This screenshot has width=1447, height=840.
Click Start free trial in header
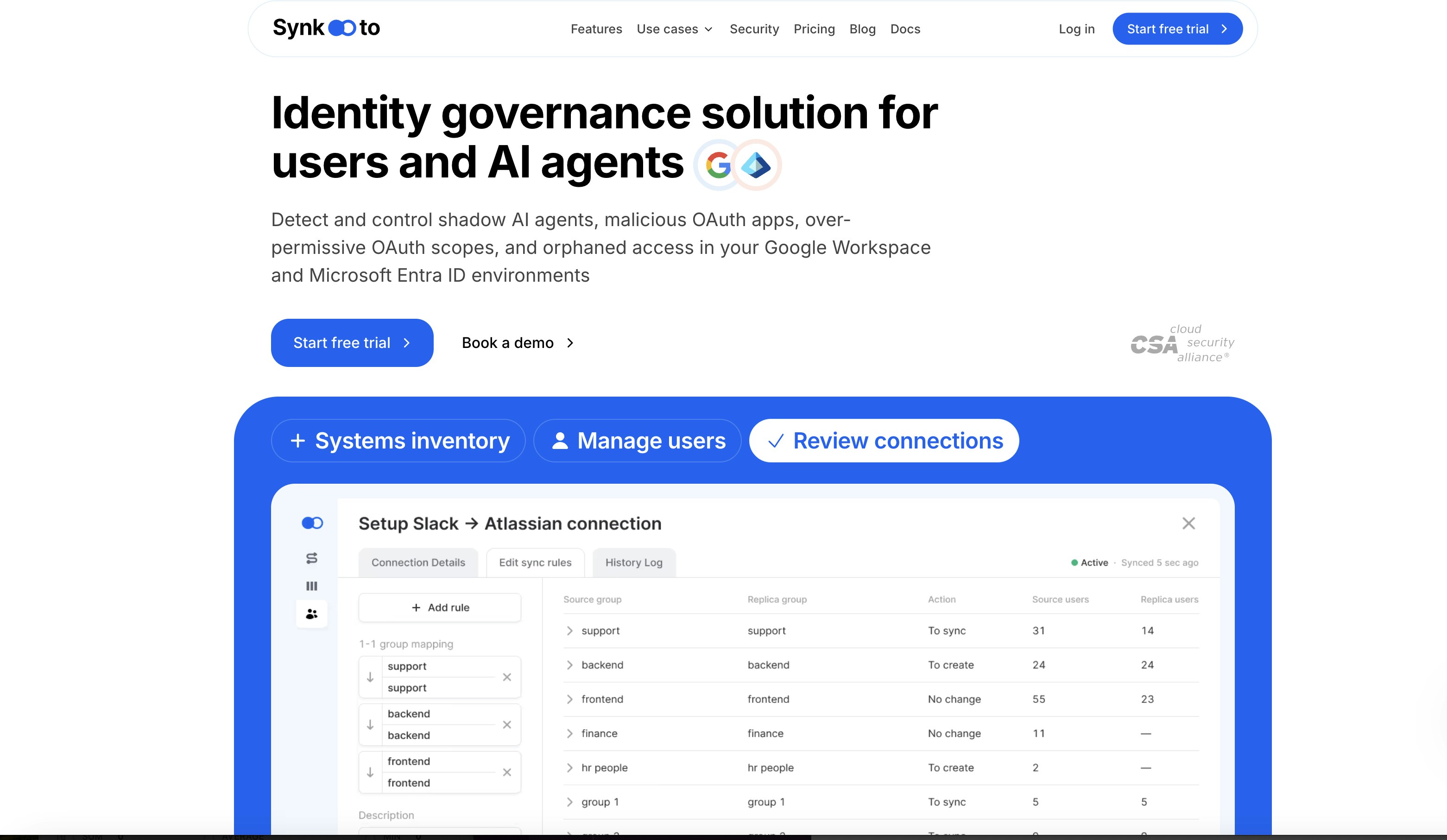1178,29
